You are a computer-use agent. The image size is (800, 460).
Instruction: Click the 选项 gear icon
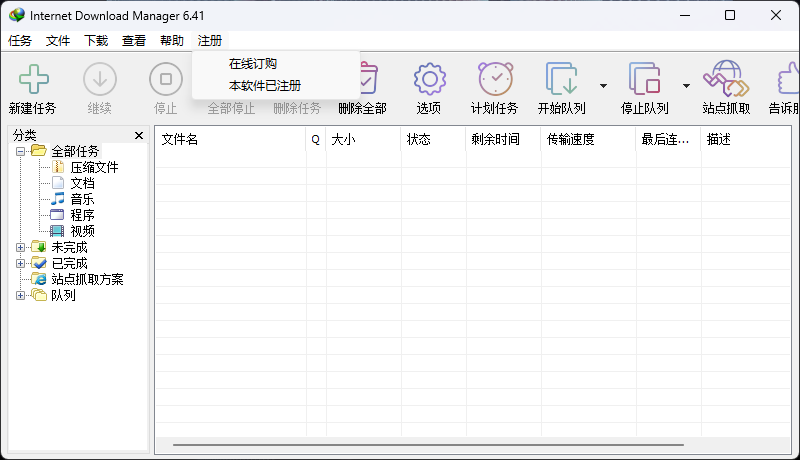click(x=429, y=79)
